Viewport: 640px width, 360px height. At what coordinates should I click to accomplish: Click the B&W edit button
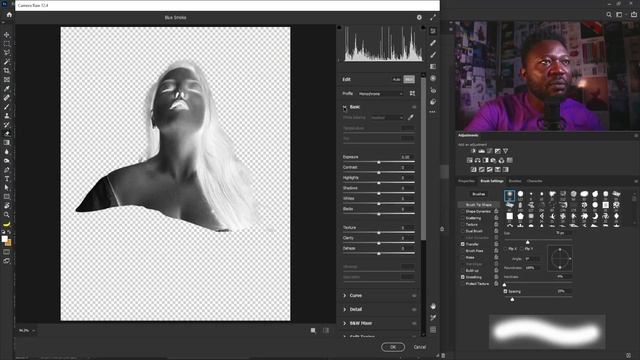tap(409, 80)
